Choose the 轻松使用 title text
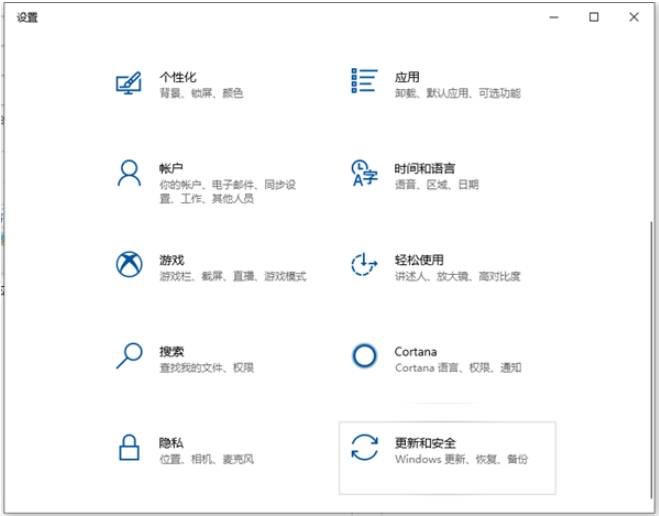 coord(418,259)
